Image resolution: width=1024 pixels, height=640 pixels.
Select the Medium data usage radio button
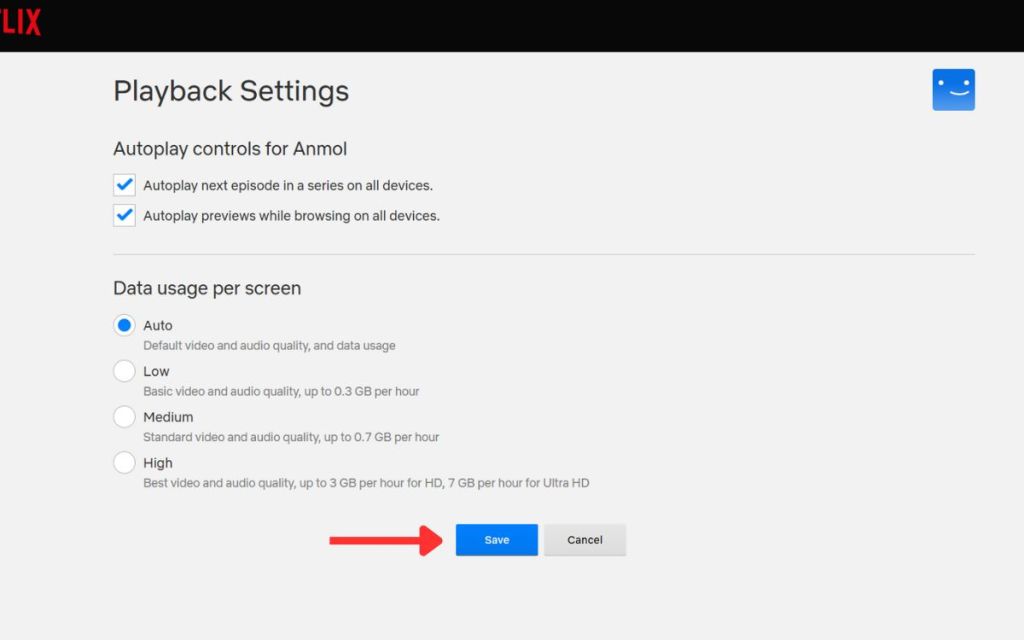[124, 417]
